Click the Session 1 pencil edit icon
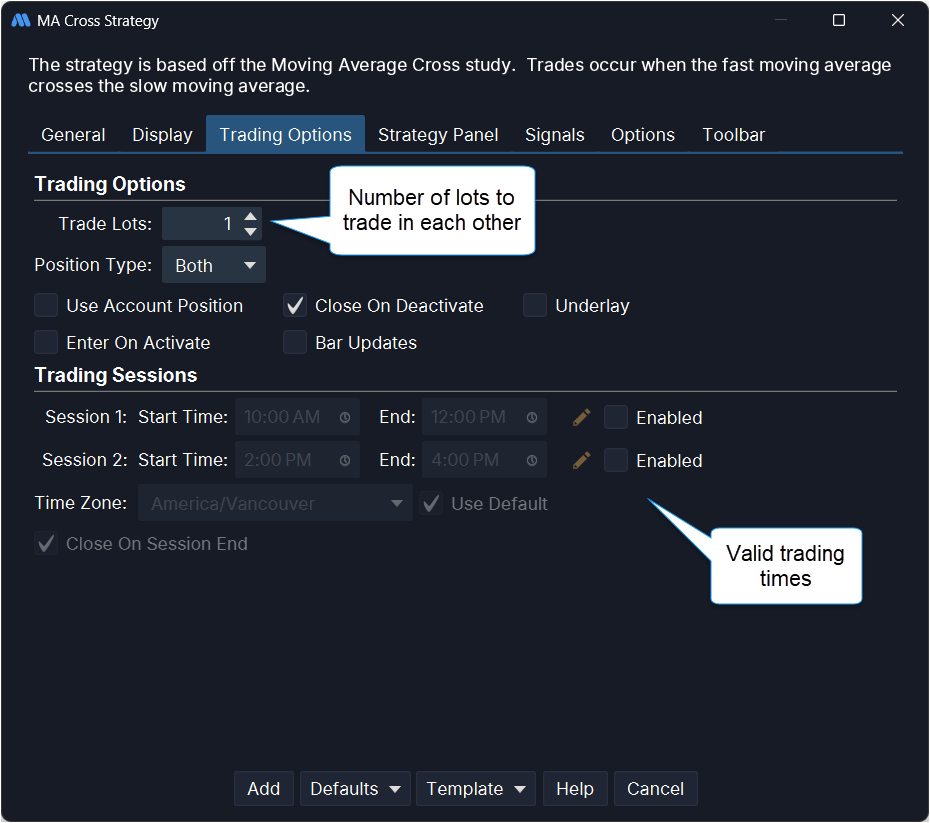930x823 pixels. (581, 417)
